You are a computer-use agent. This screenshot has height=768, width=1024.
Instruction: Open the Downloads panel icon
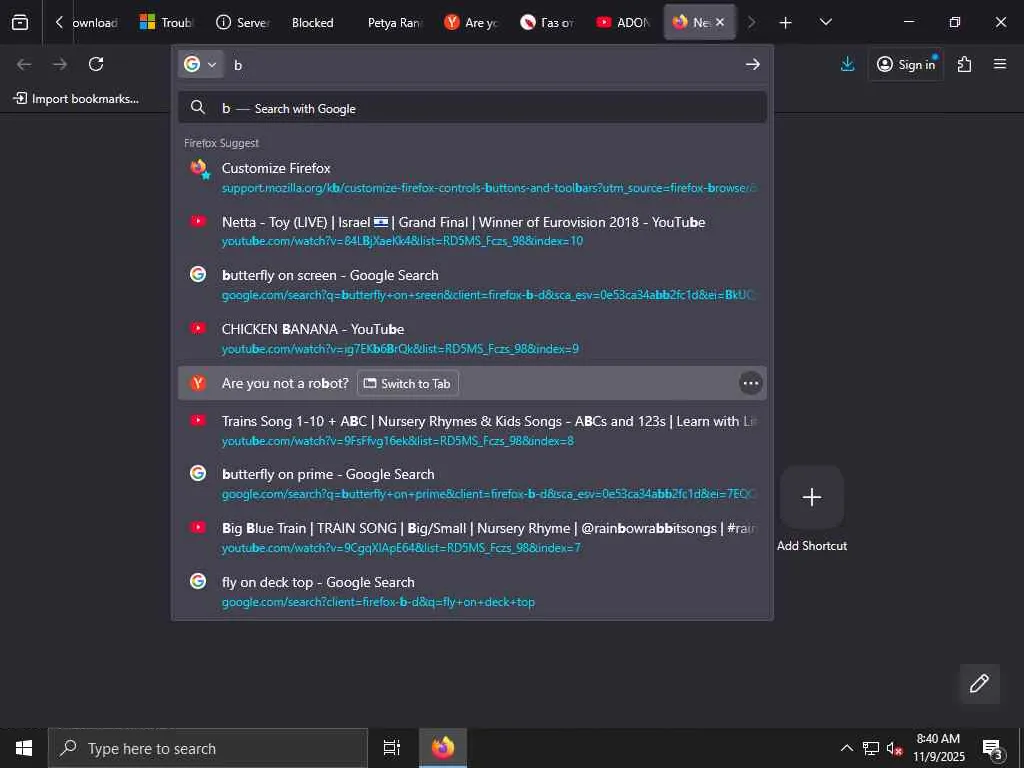(848, 64)
